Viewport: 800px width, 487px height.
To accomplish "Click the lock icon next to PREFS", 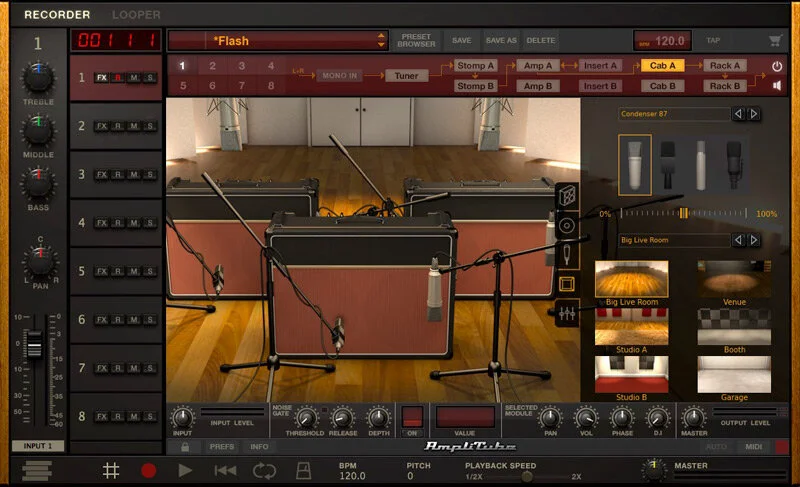I will tap(185, 447).
